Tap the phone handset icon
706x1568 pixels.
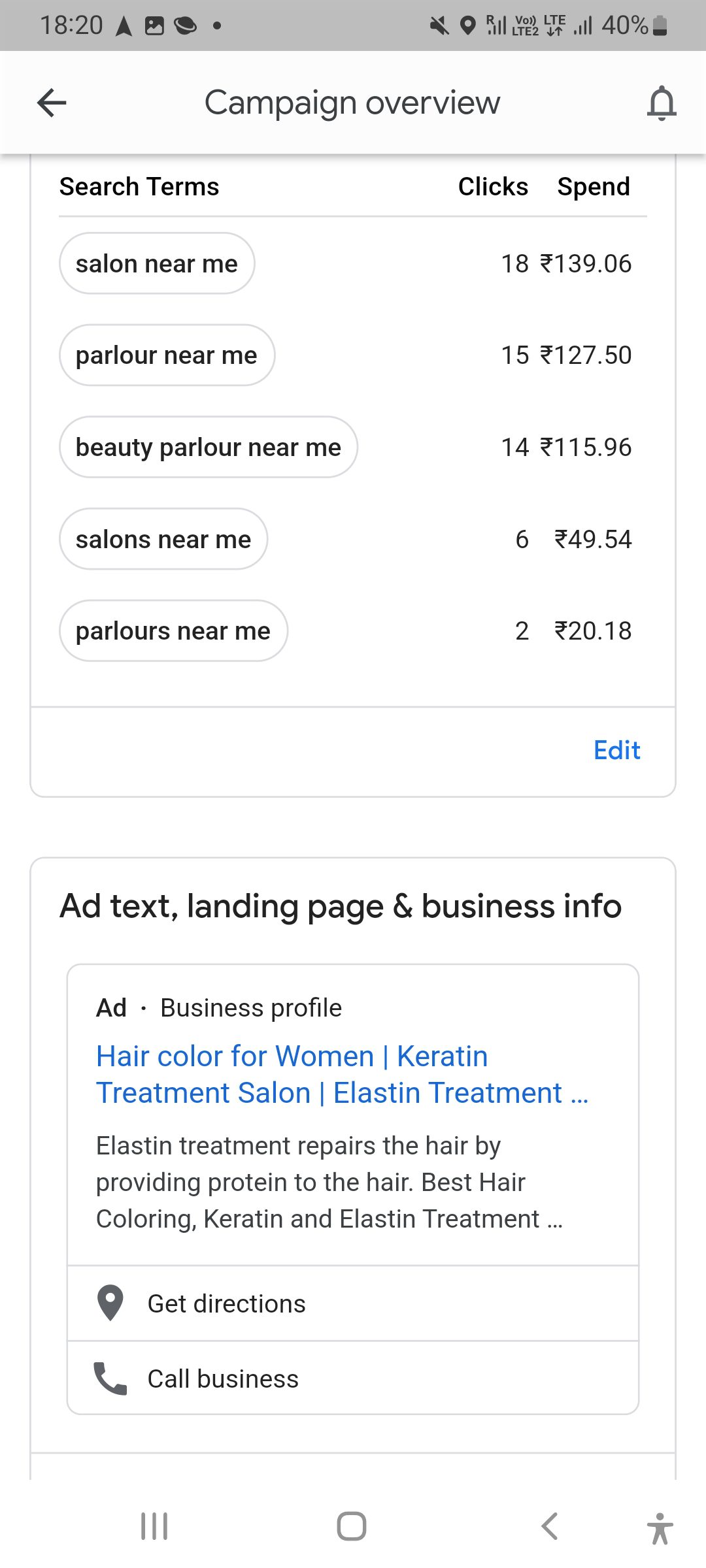110,1379
